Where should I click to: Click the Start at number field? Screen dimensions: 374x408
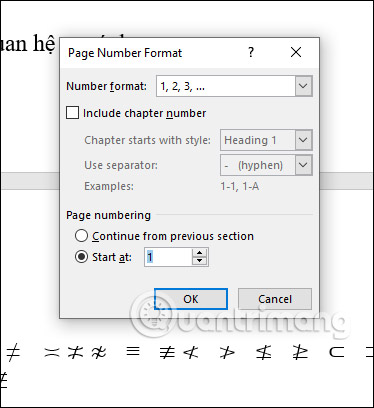[x=168, y=257]
